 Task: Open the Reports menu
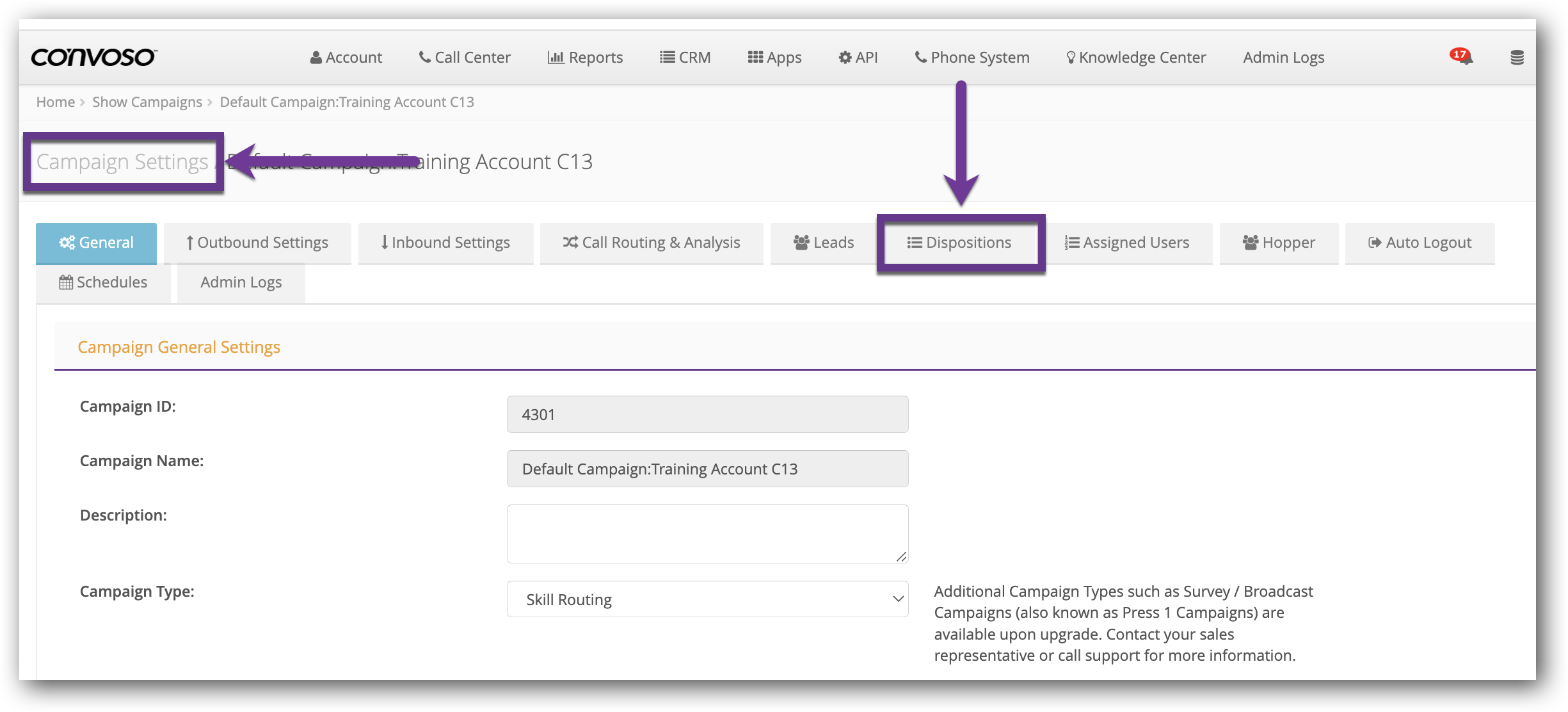(x=585, y=58)
